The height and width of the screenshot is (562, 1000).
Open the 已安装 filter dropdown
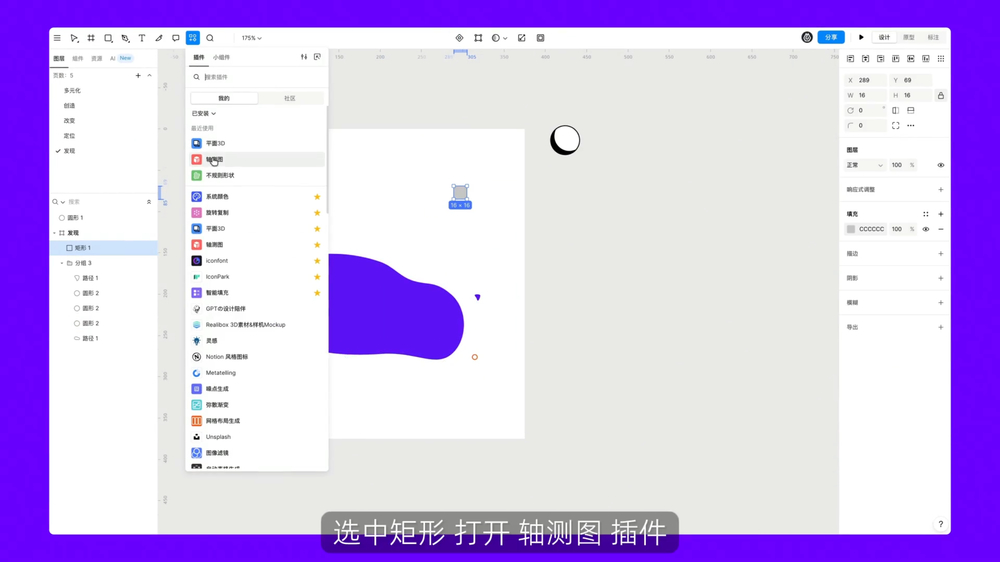click(203, 114)
